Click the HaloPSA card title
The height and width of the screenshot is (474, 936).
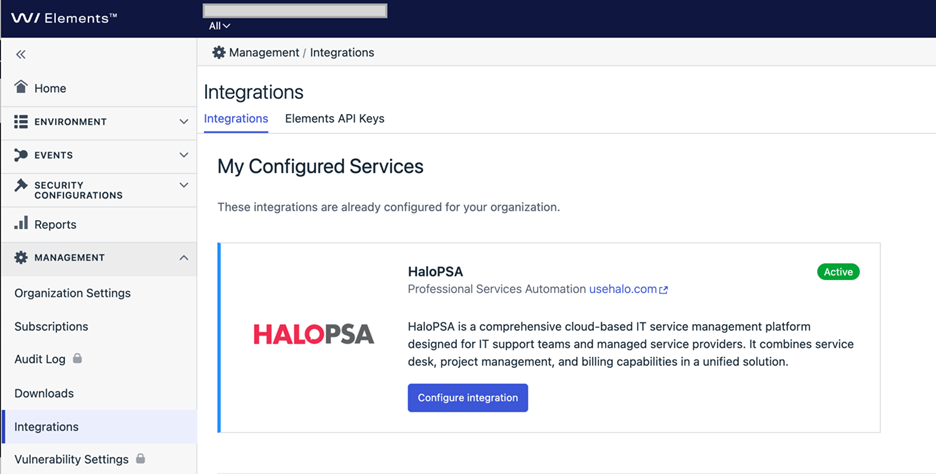[x=435, y=272]
